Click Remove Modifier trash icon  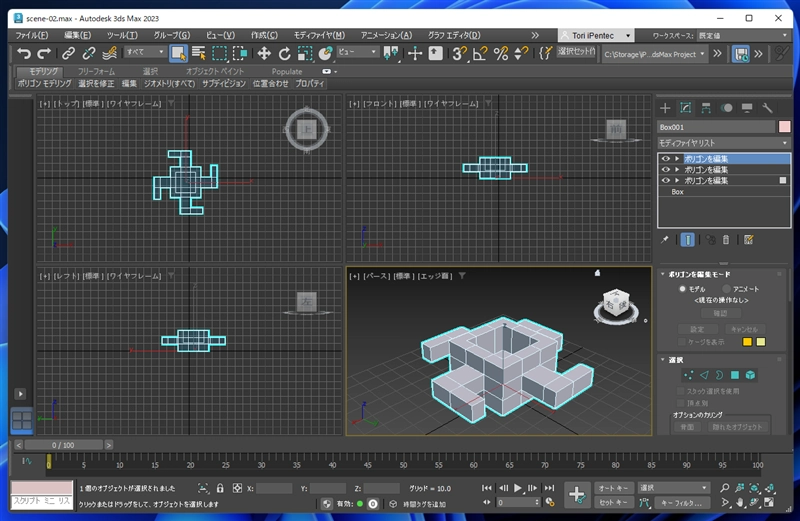tap(726, 239)
